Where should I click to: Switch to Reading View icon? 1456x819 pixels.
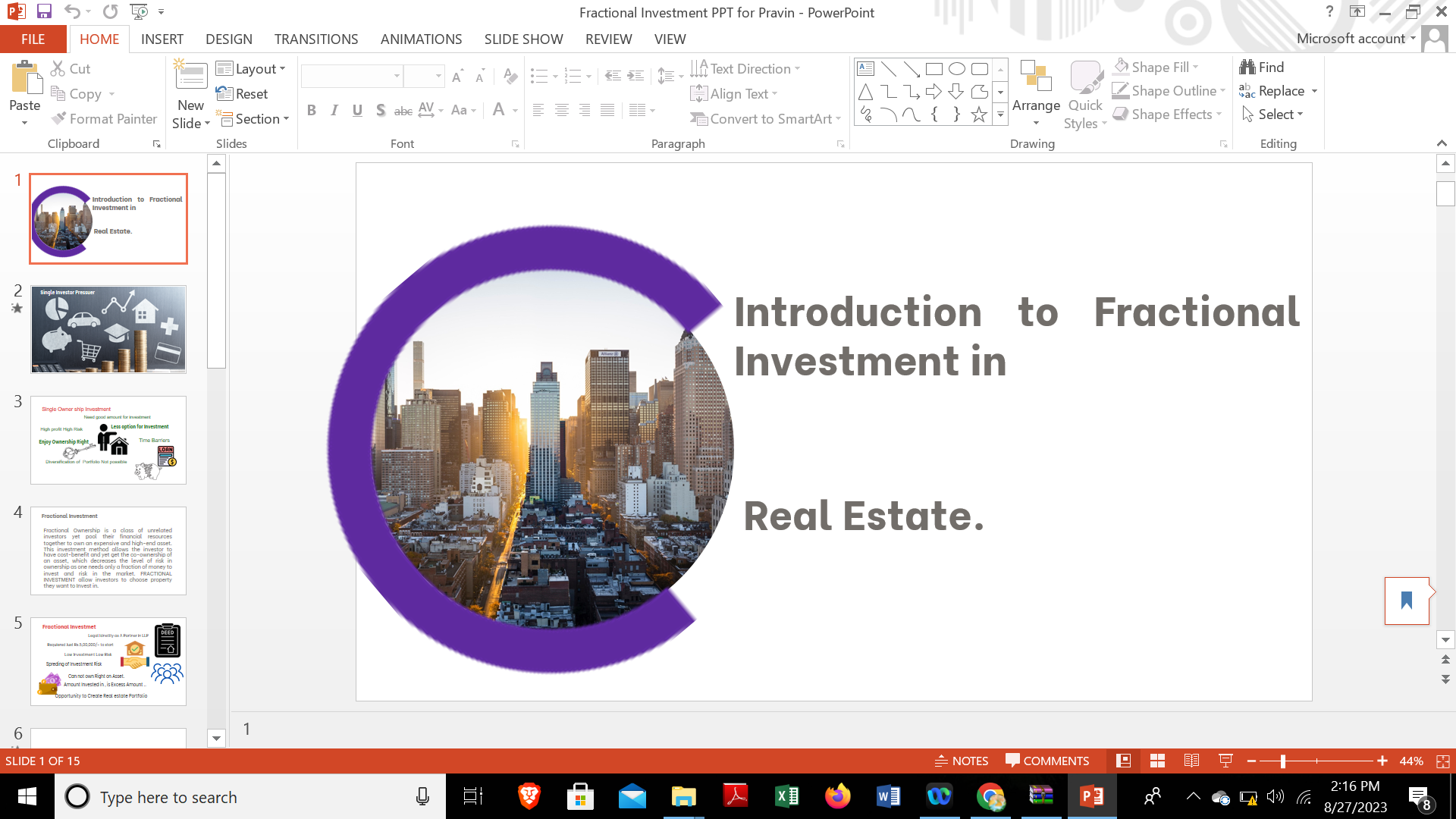pyautogui.click(x=1191, y=761)
